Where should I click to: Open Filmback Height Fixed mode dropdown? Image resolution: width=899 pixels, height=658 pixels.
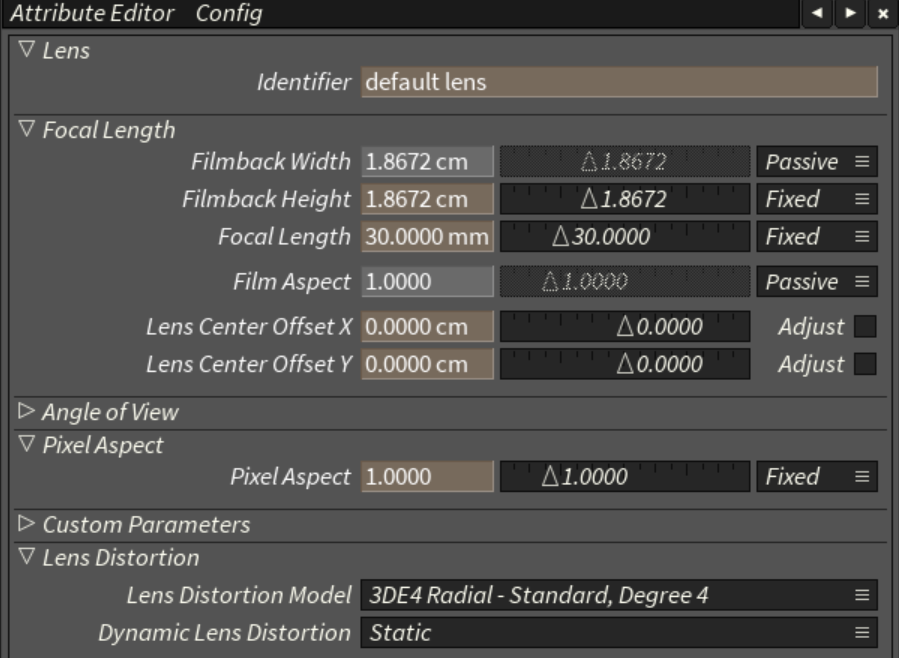[x=816, y=199]
